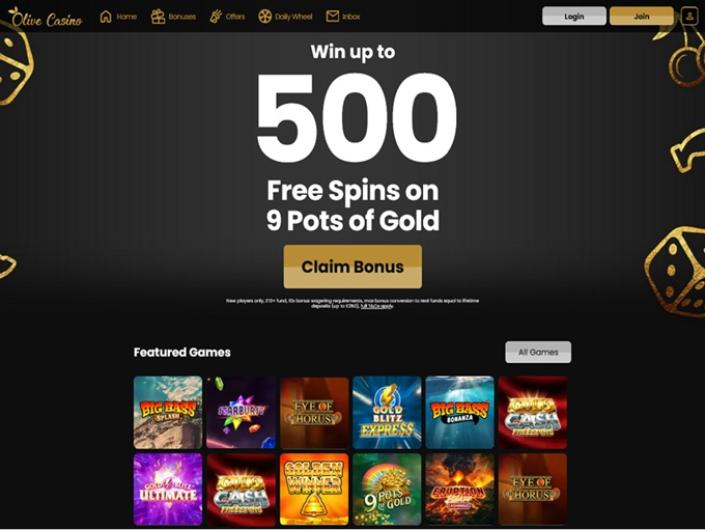The image size is (705, 530).
Task: Click the Login button
Action: coord(574,16)
